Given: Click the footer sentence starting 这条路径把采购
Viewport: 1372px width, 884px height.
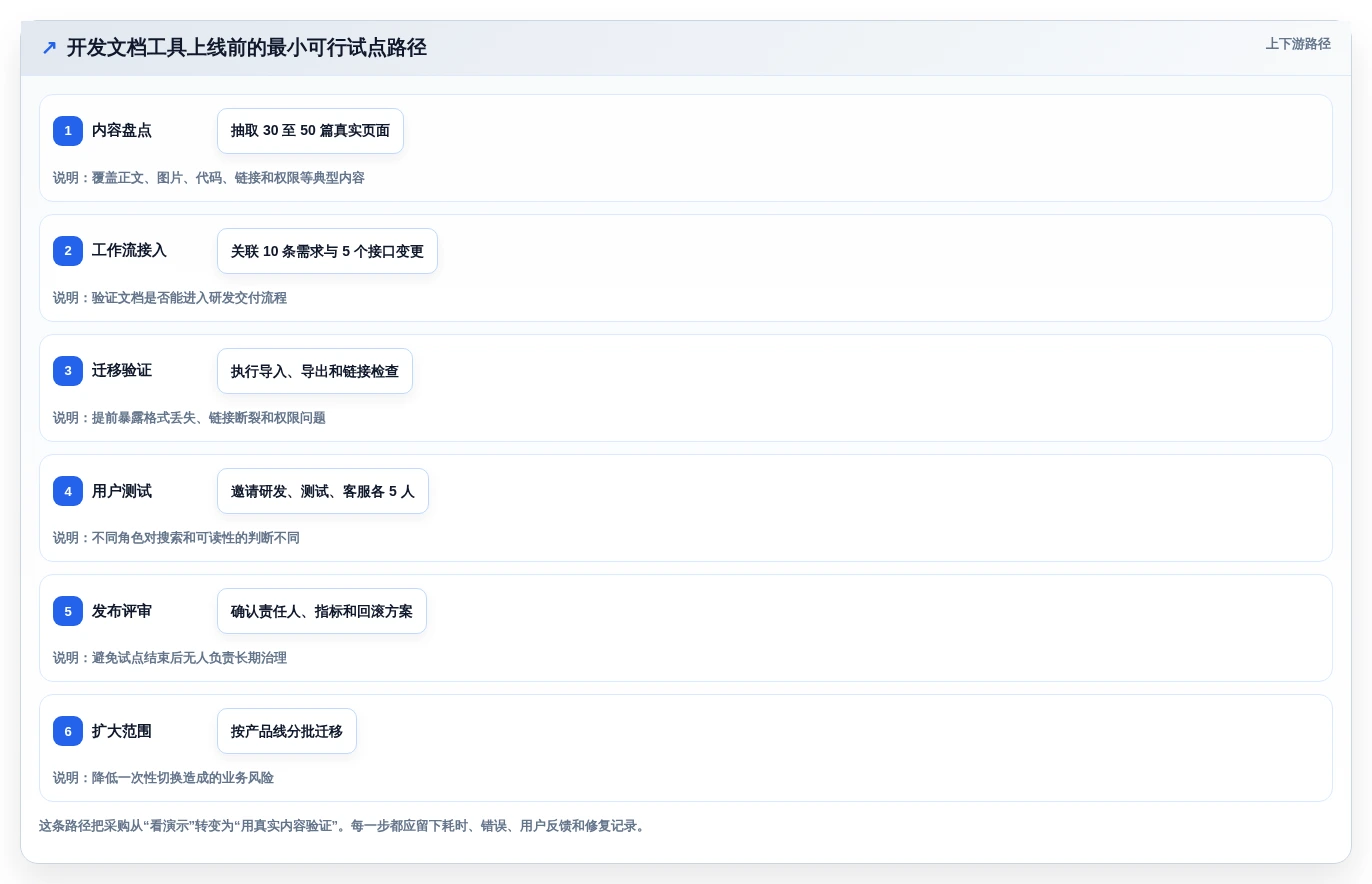Looking at the screenshot, I should (345, 826).
